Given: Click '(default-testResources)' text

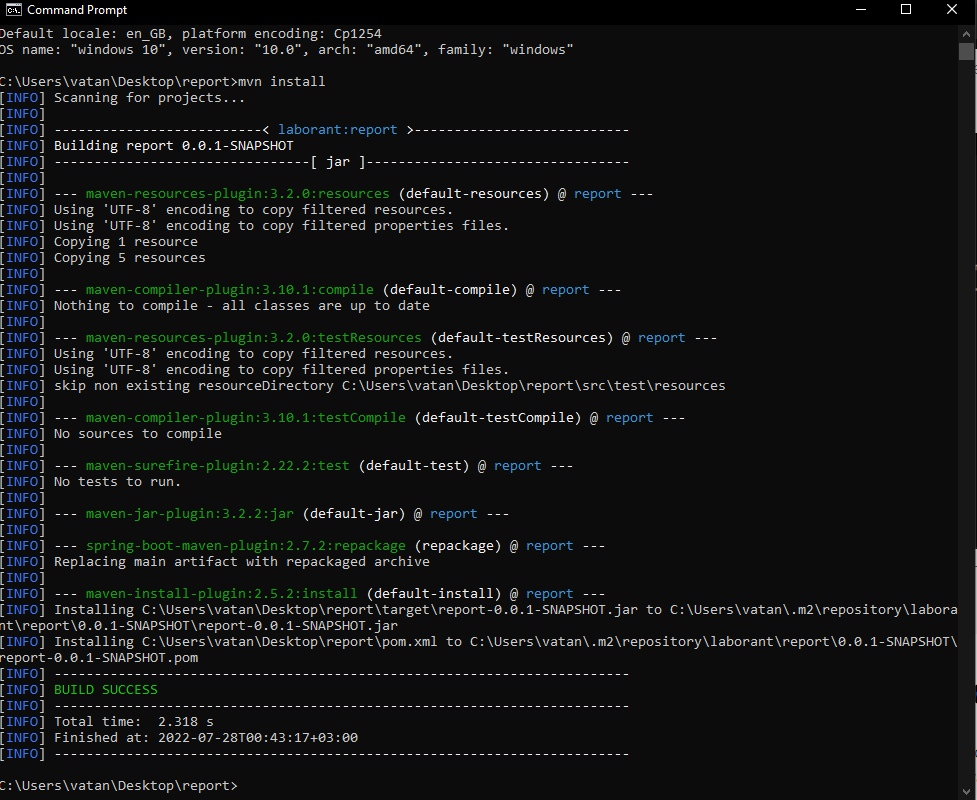Looking at the screenshot, I should point(522,338).
